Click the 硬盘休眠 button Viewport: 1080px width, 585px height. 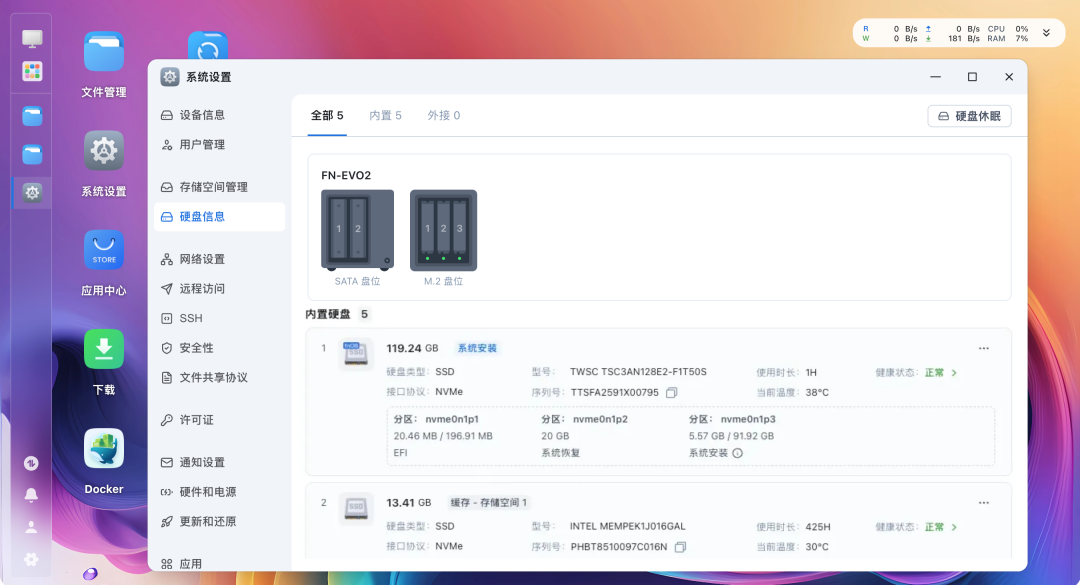point(969,115)
